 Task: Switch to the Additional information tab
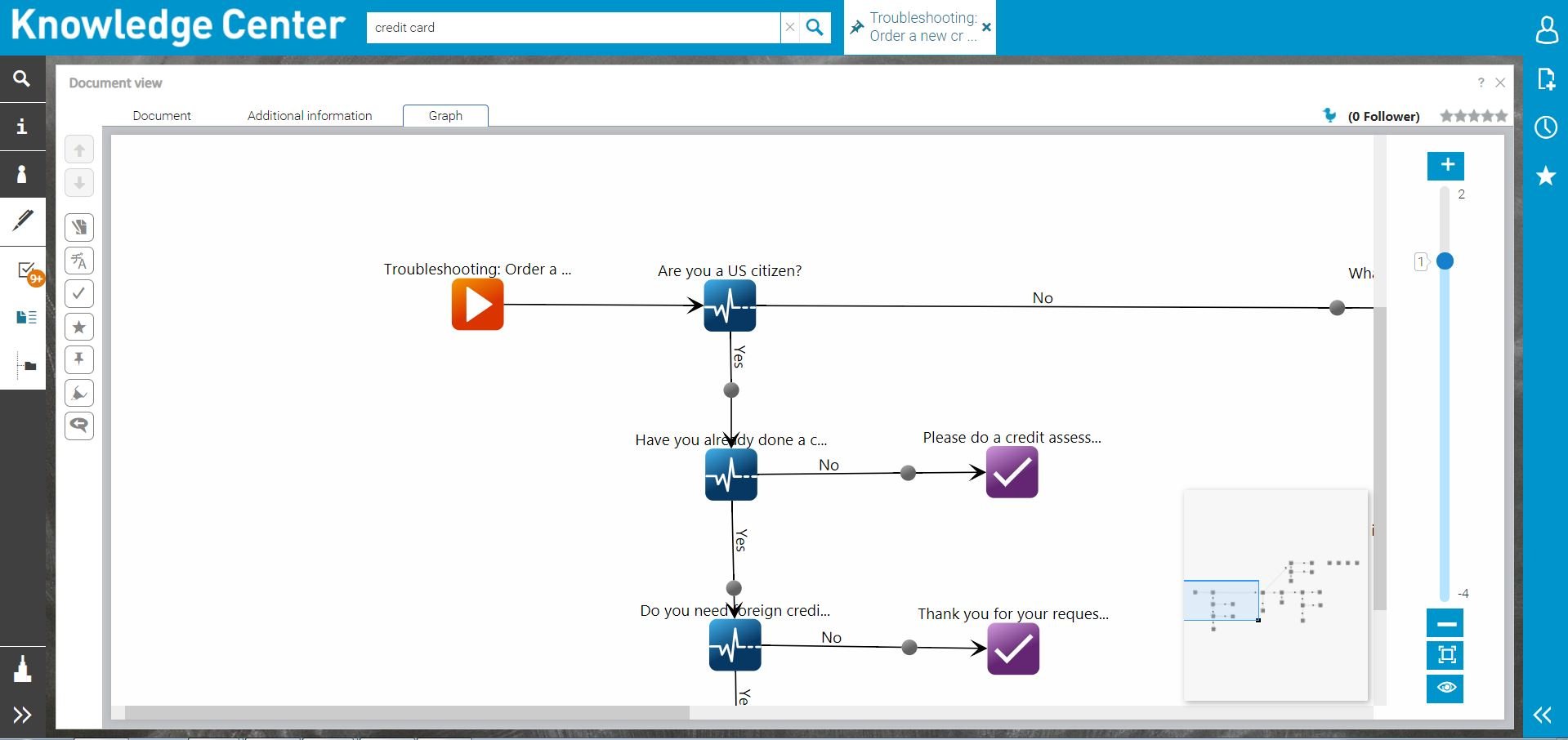tap(310, 115)
